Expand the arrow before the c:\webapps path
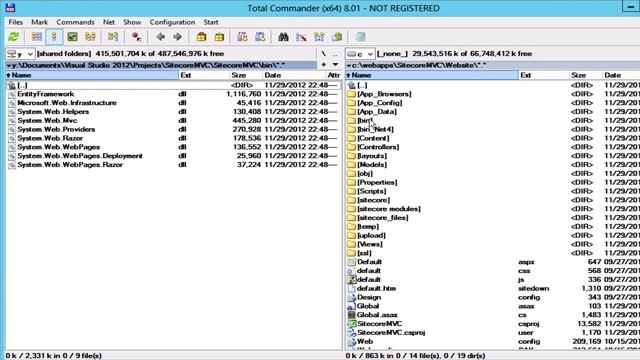The height and width of the screenshot is (360, 640). click(349, 65)
